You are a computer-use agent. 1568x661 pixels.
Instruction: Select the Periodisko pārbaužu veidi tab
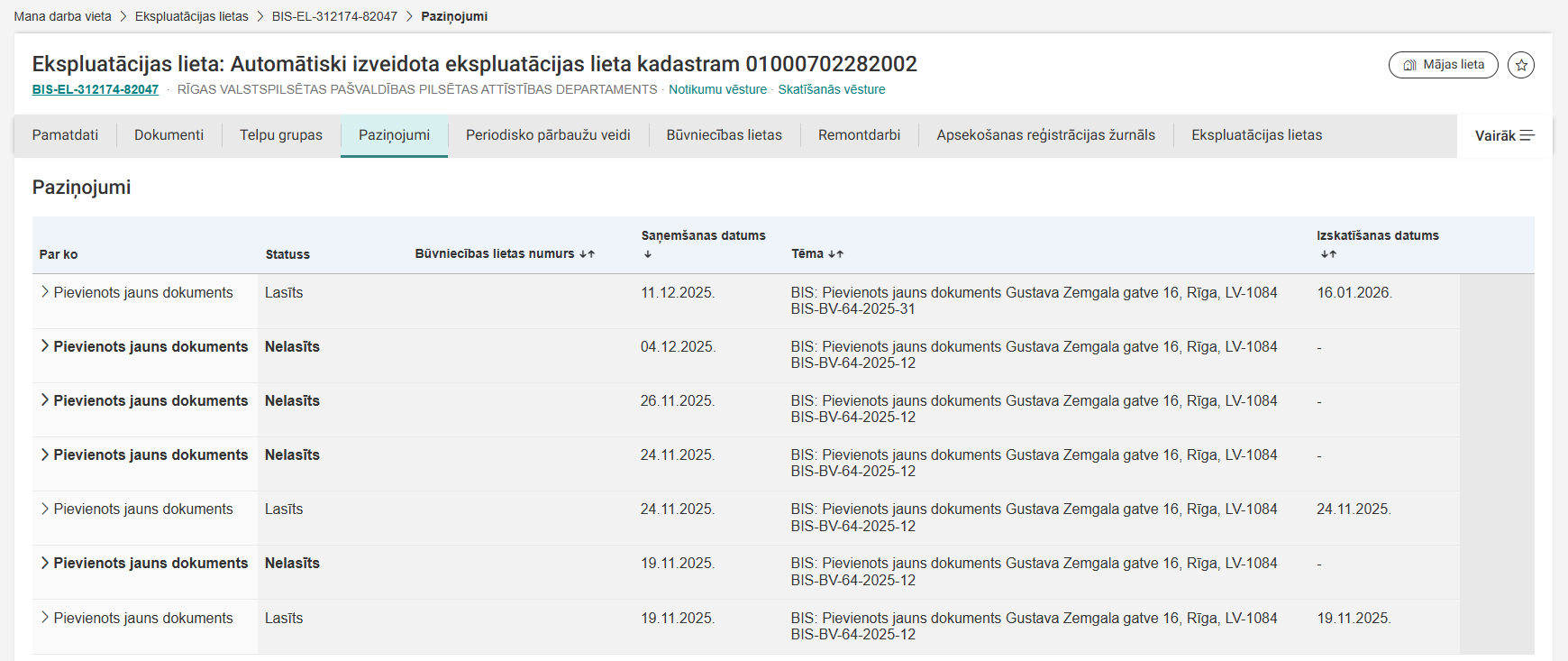548,135
